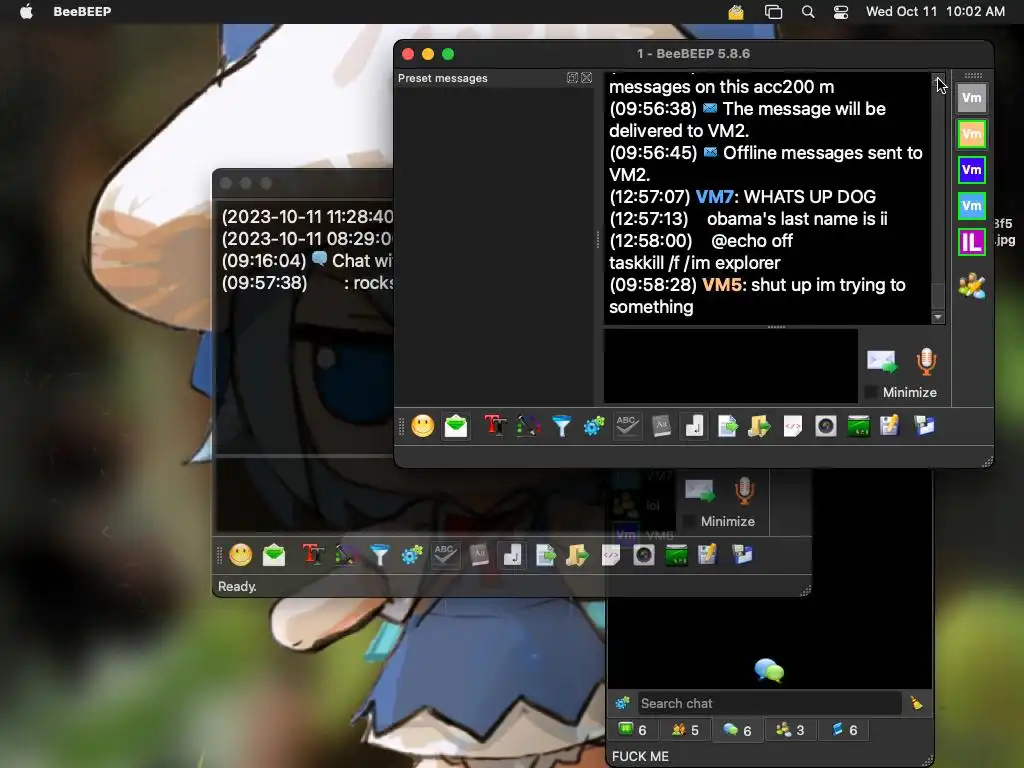Click the send message icon beside front chat input
This screenshot has width=1024, height=768.
[x=882, y=362]
